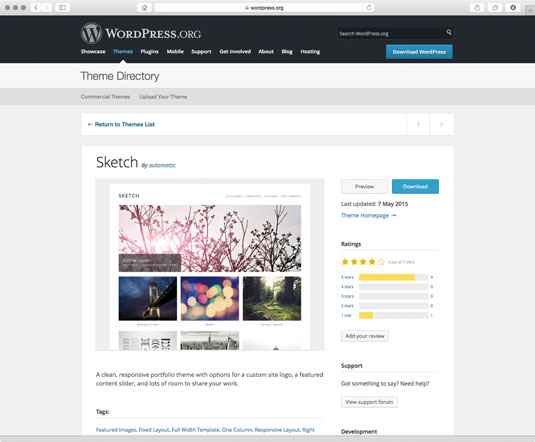535x442 pixels.
Task: Click the 3 stars rating link
Action: (347, 296)
